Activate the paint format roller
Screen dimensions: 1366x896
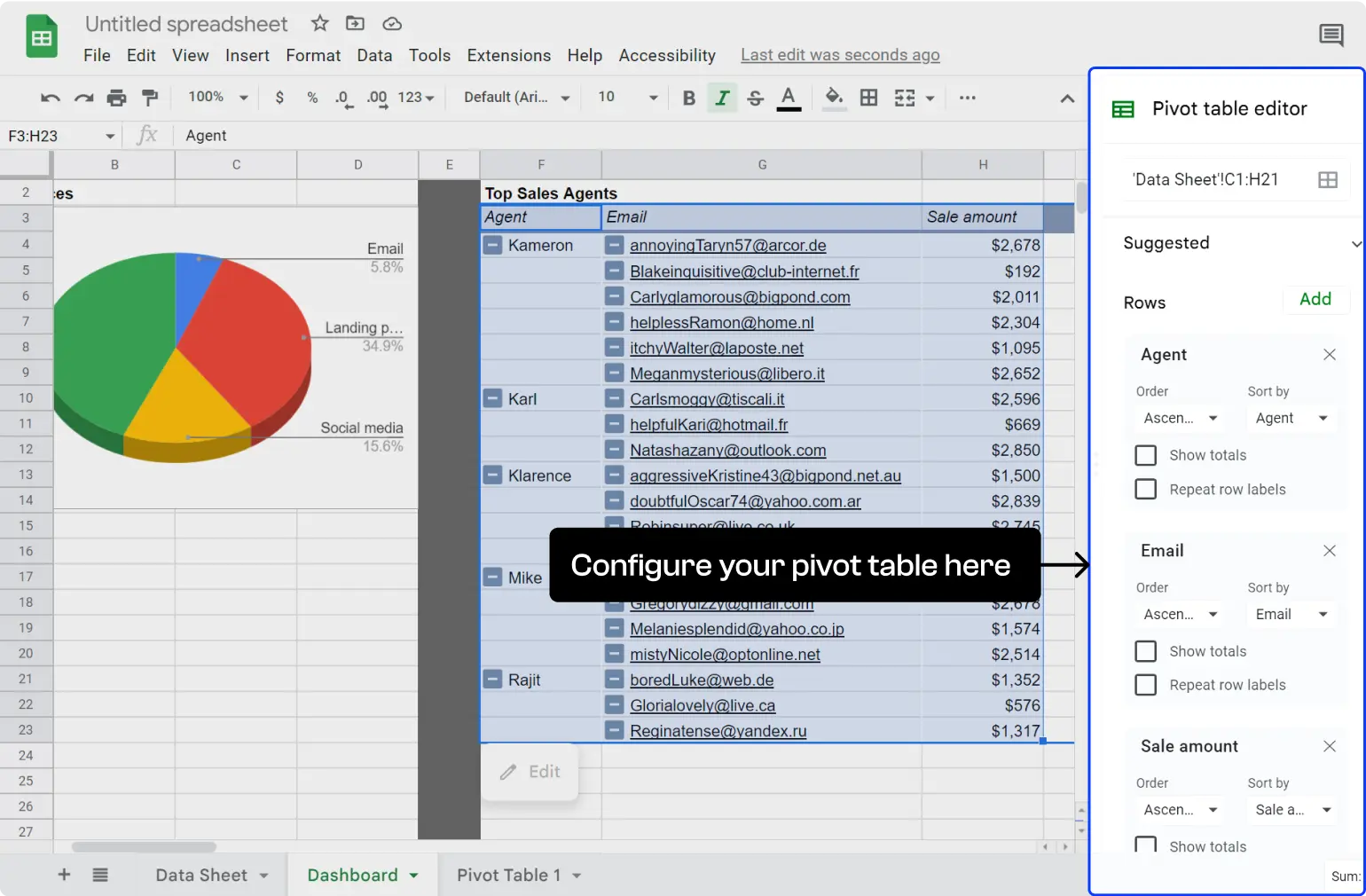point(150,98)
